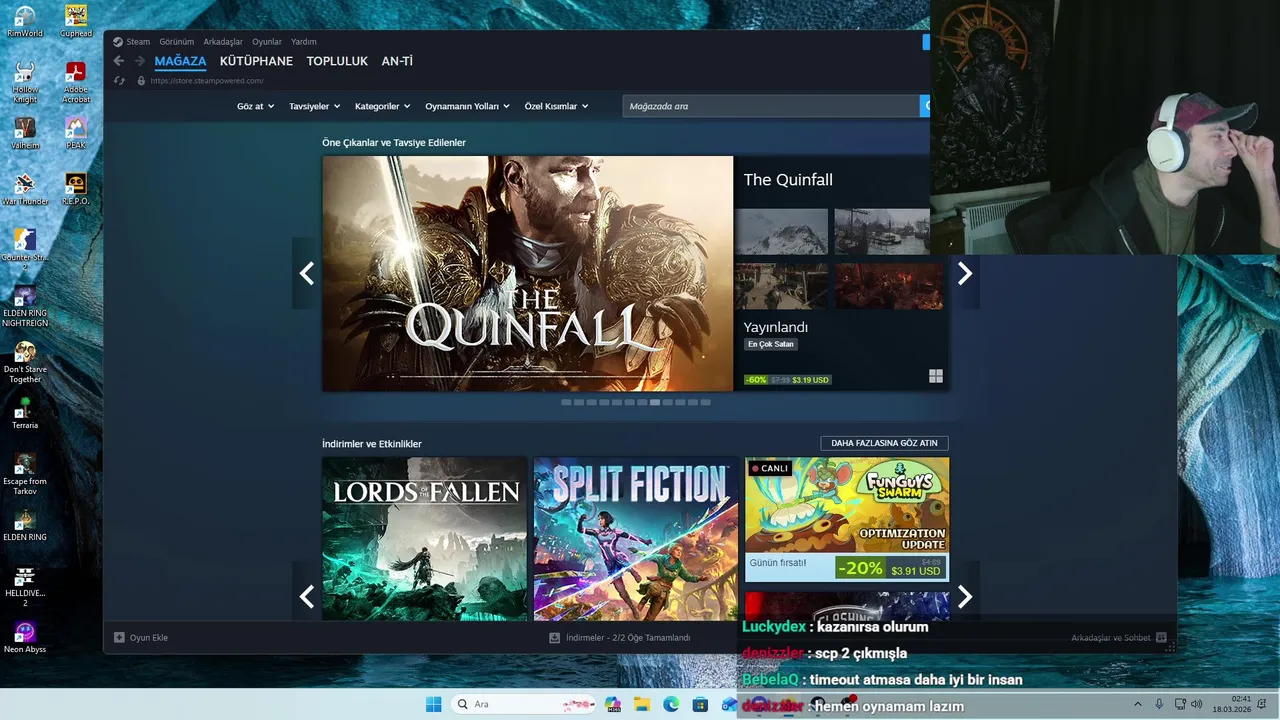Open Don't Starve Together icon
This screenshot has width=1280, height=720.
click(25, 362)
